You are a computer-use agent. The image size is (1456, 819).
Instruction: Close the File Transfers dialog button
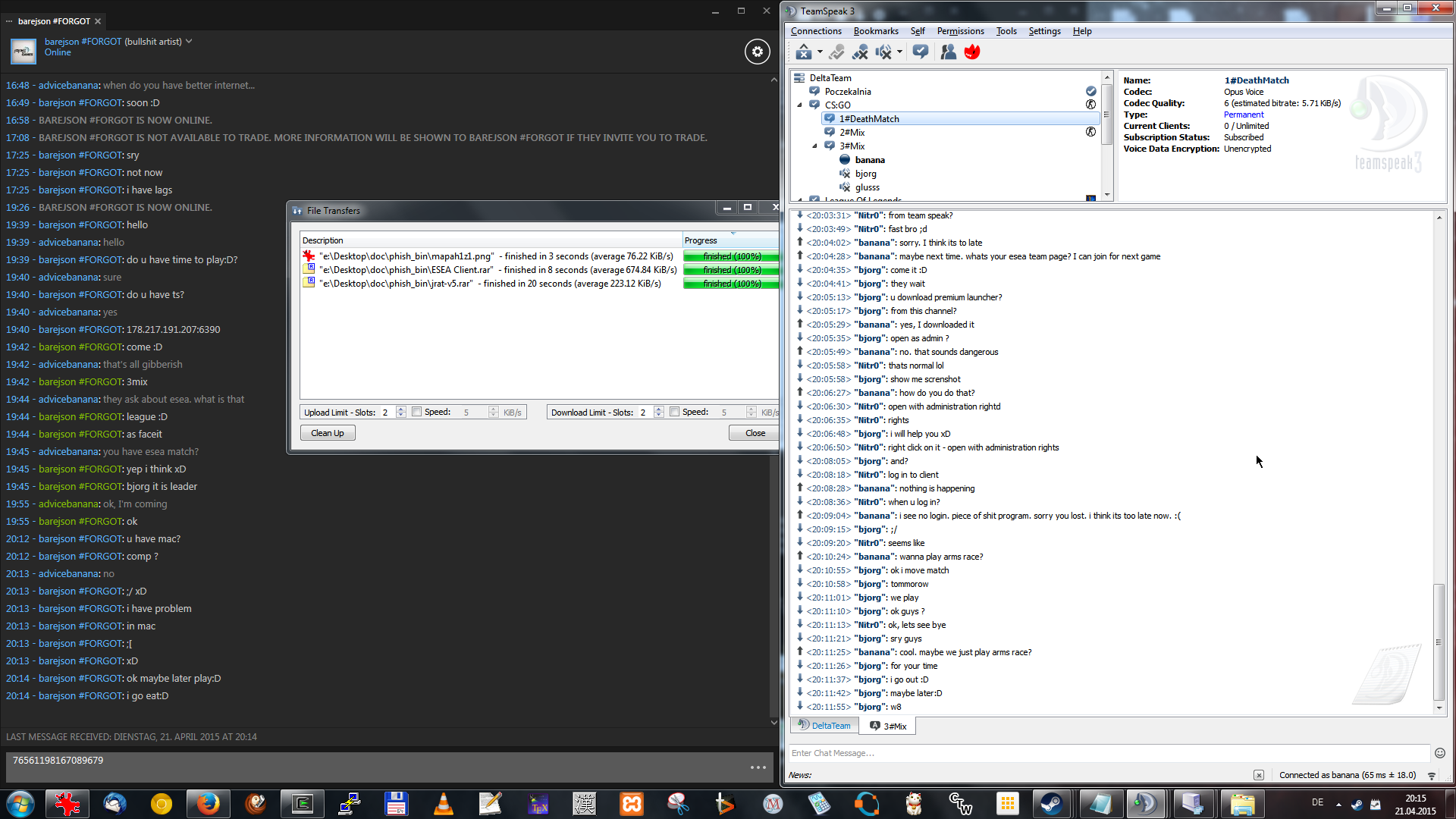[x=755, y=433]
